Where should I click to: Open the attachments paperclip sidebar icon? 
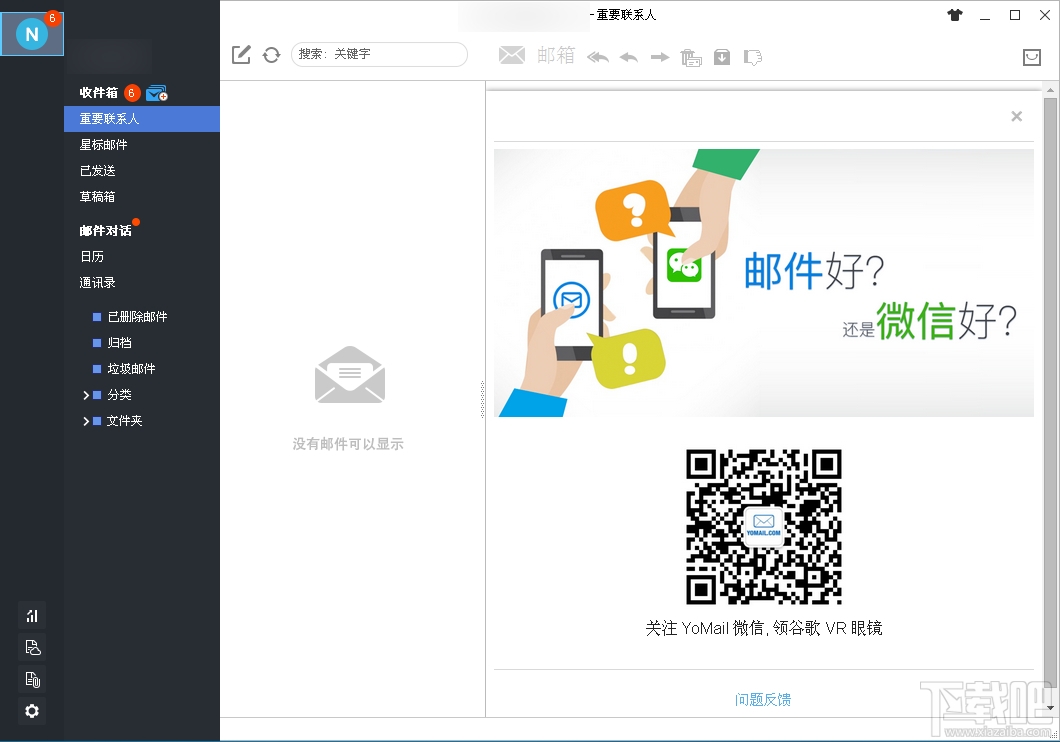pyautogui.click(x=32, y=679)
